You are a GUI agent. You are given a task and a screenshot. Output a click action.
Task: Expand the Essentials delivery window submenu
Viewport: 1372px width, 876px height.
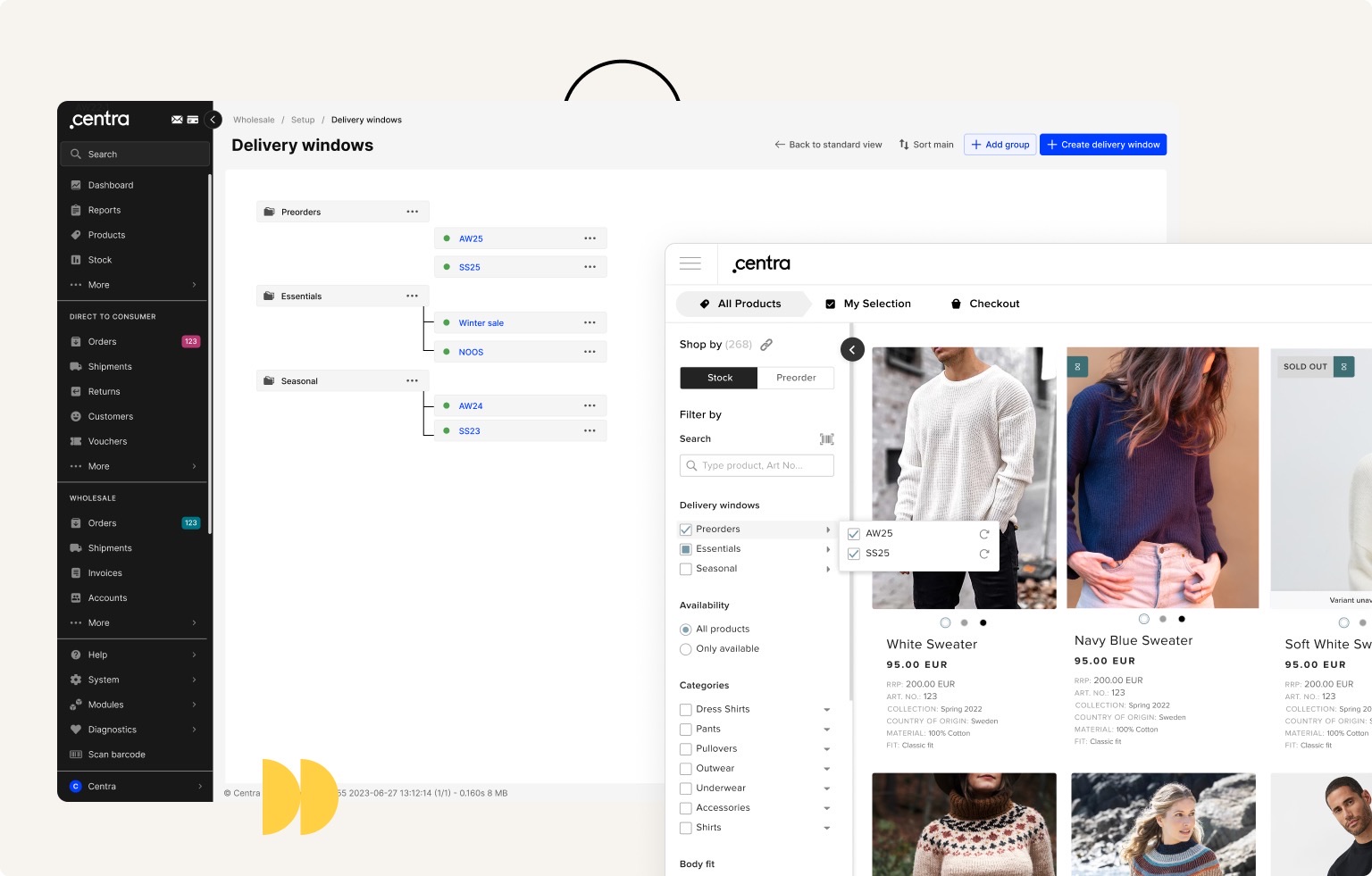pyautogui.click(x=828, y=549)
